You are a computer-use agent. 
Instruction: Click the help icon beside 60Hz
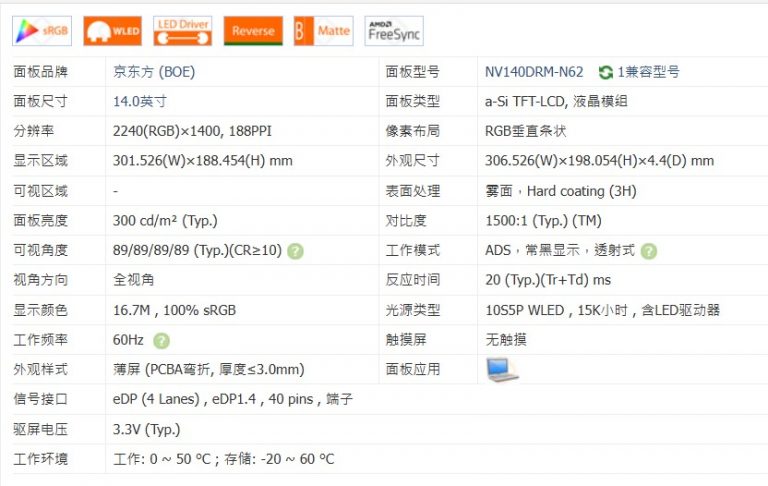162,341
